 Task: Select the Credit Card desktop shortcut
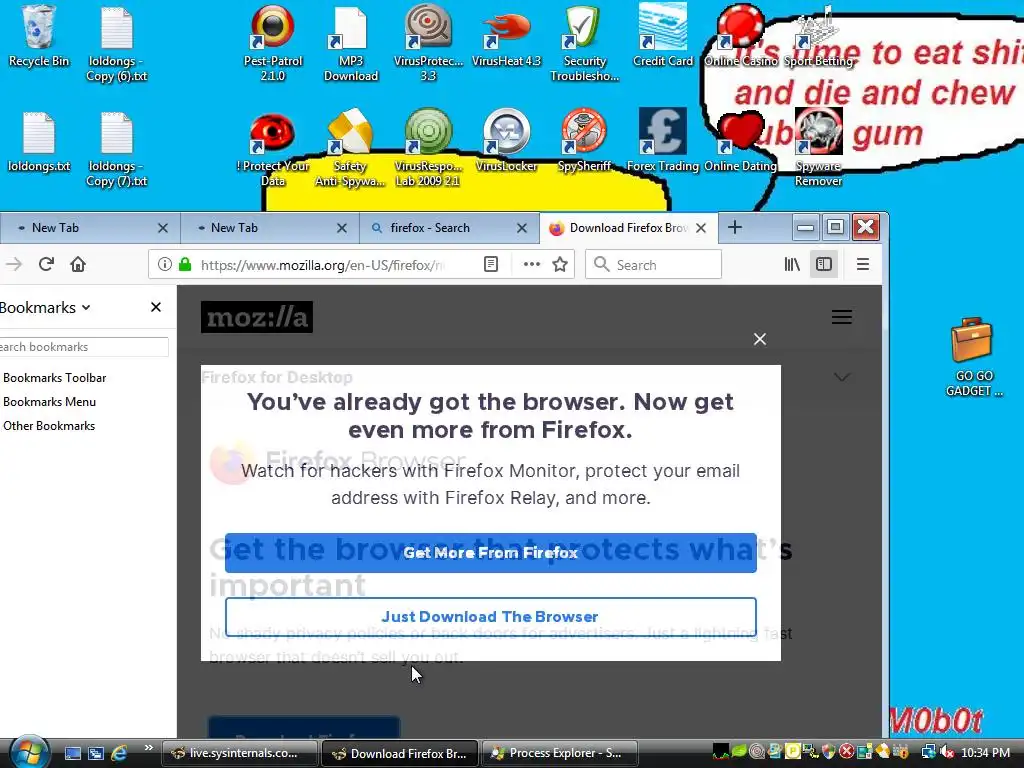pos(663,36)
